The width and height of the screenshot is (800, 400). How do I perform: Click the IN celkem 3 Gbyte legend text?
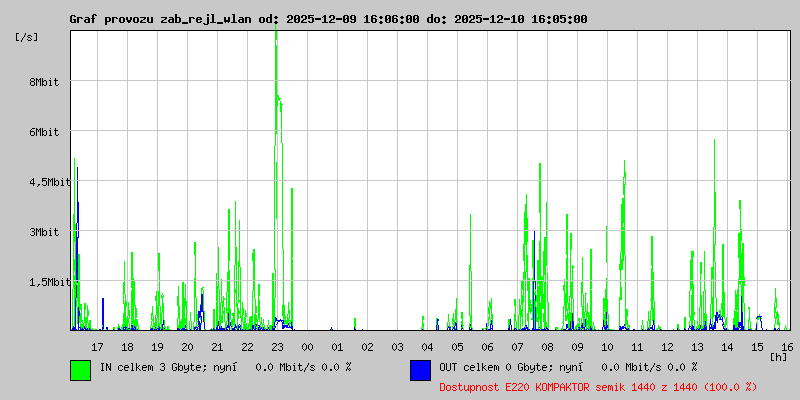(225, 367)
